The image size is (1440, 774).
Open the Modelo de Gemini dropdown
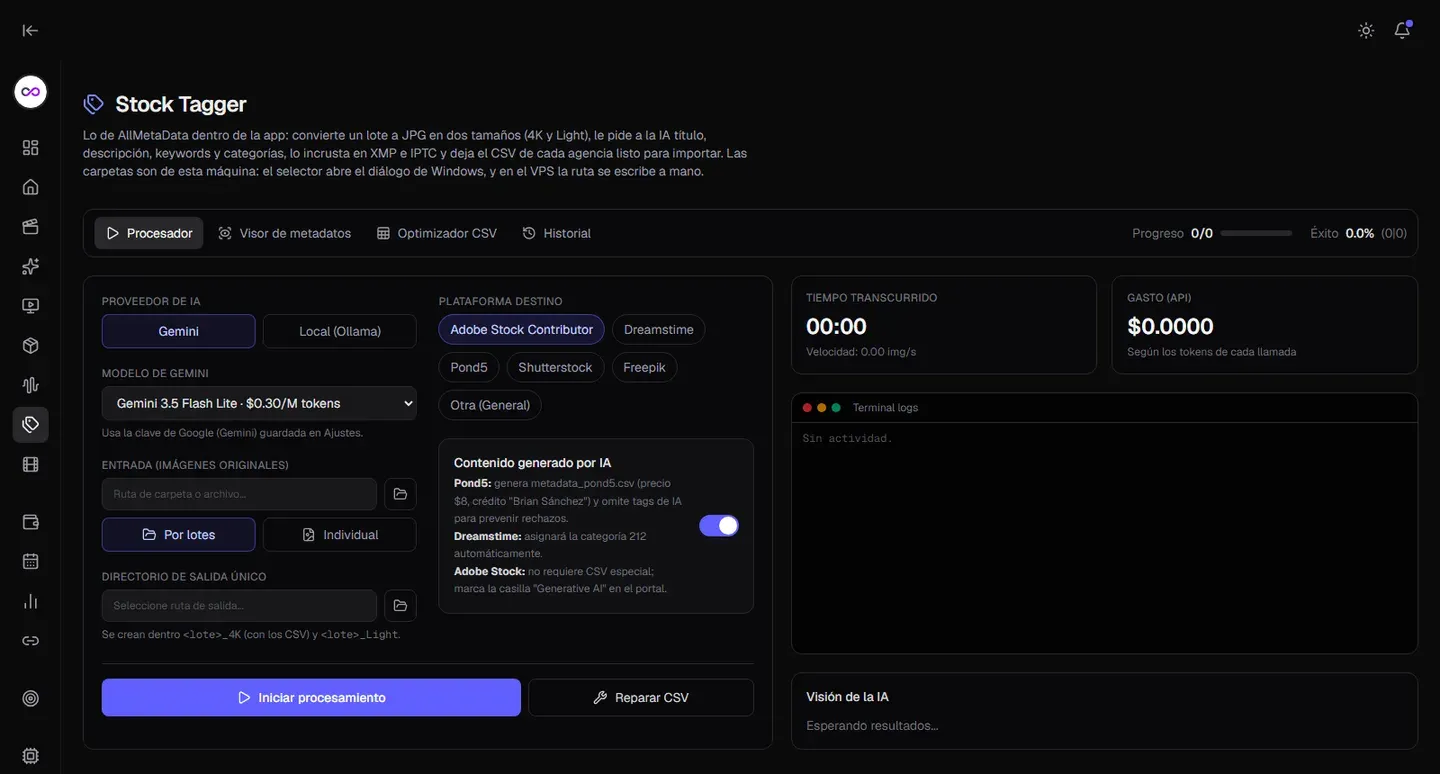click(259, 403)
